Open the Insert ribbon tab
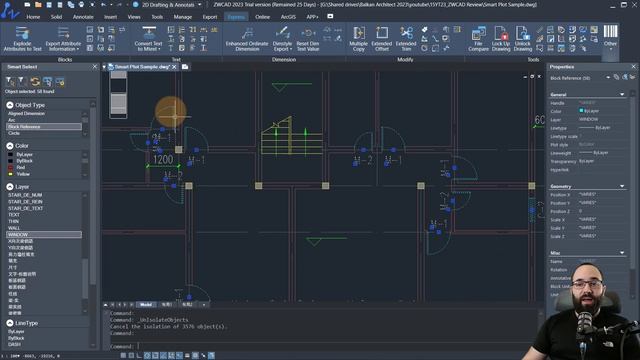 (x=110, y=17)
